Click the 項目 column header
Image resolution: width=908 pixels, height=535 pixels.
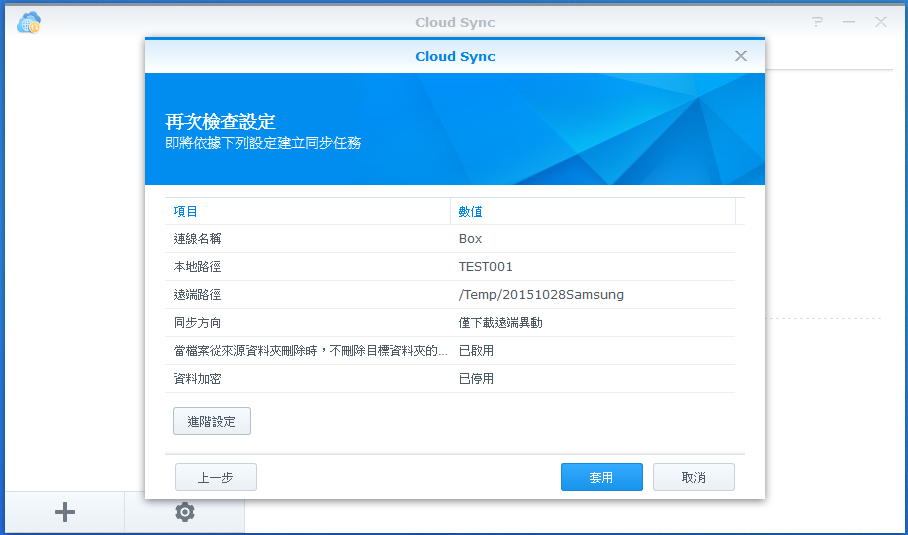(307, 211)
